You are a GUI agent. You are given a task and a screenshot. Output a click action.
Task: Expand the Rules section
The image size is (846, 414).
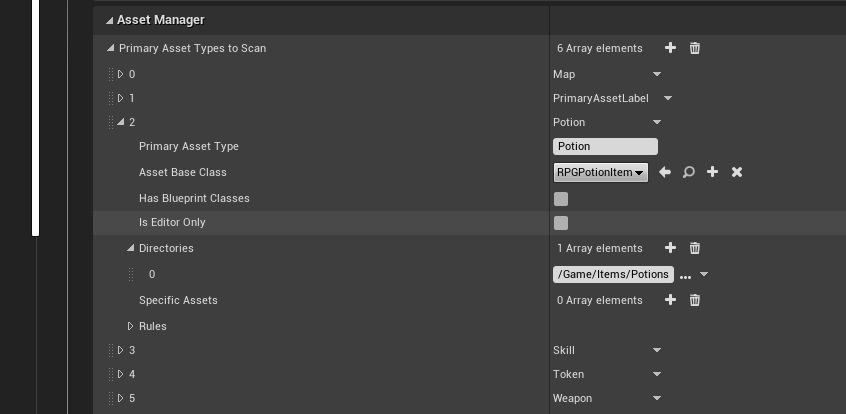click(130, 326)
